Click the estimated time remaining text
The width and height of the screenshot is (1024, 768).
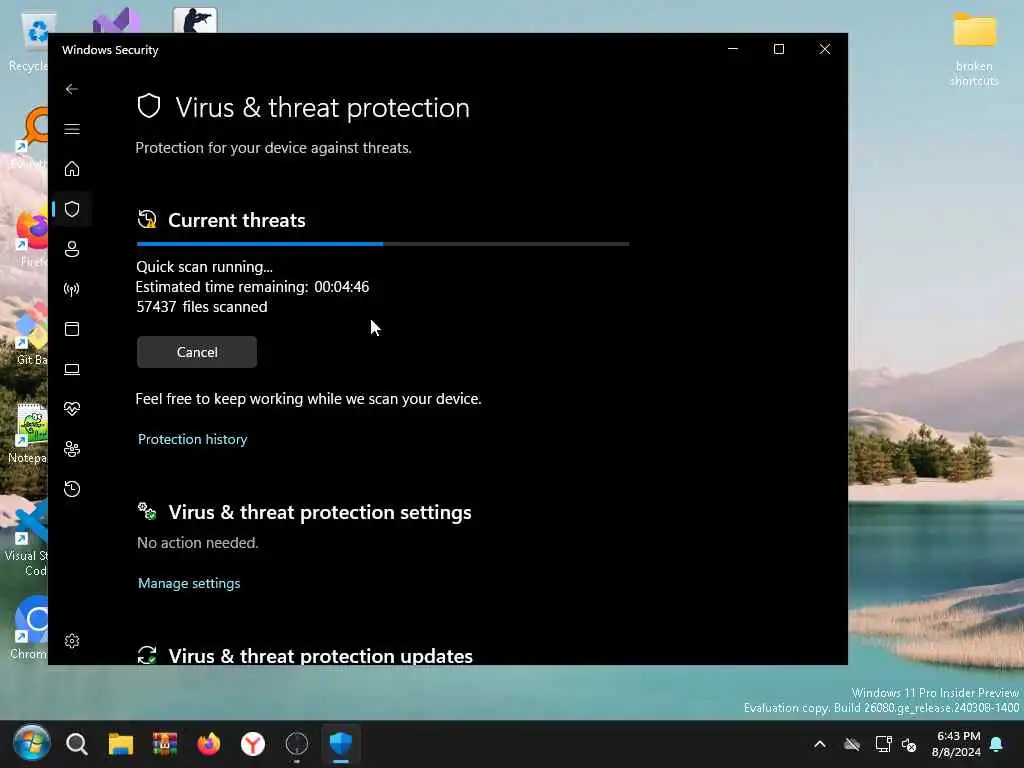coord(252,287)
